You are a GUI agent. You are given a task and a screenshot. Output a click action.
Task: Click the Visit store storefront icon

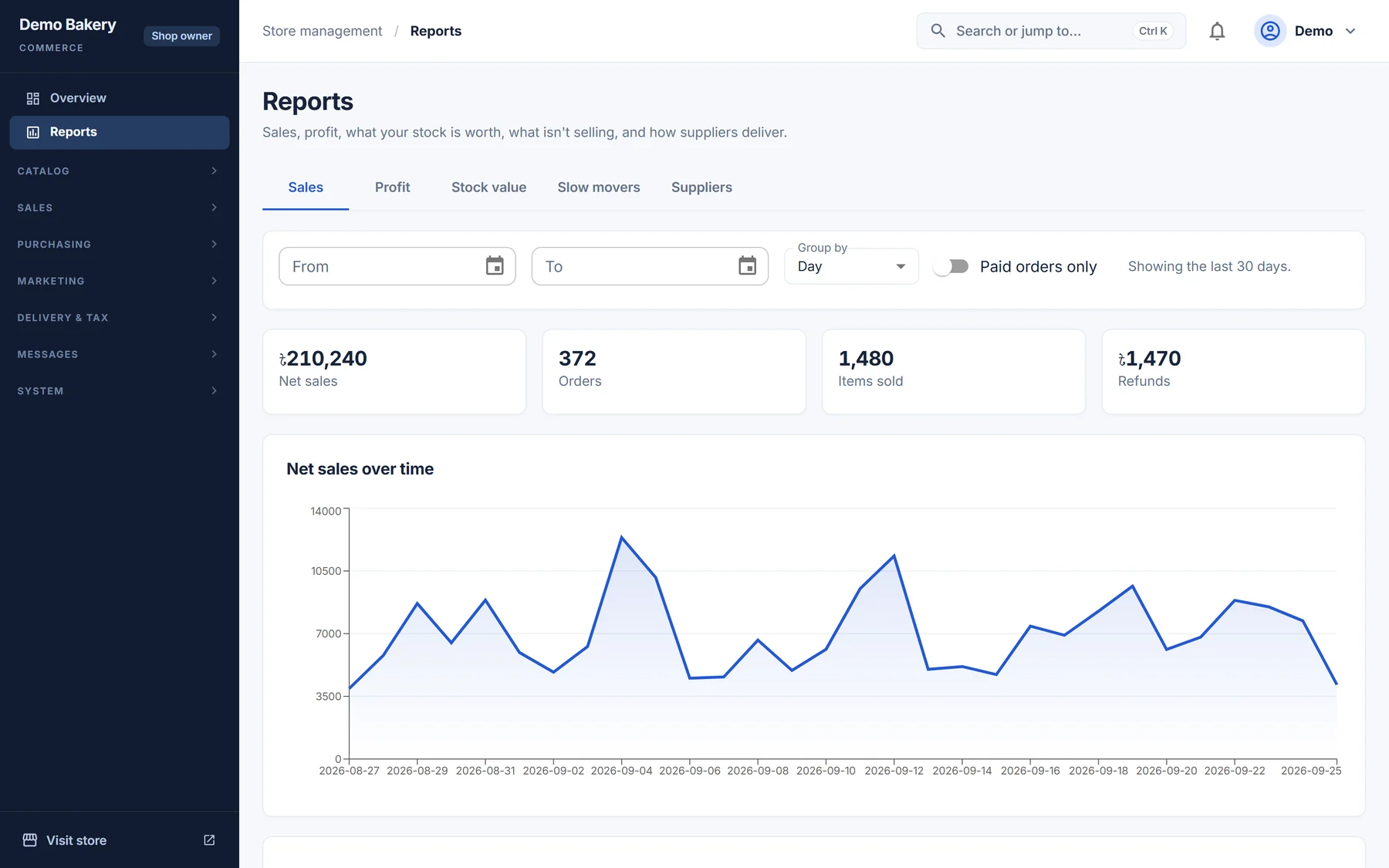click(x=30, y=840)
